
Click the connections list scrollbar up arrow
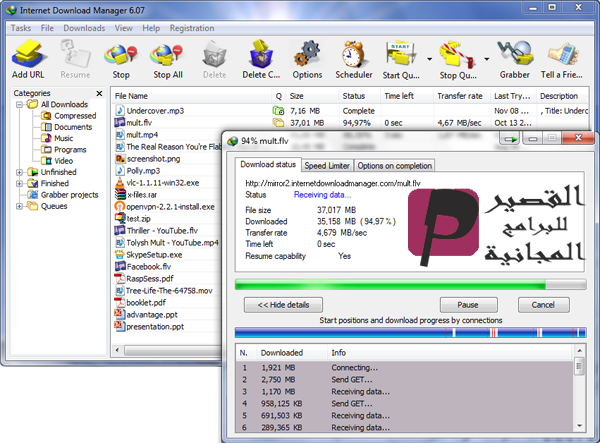pyautogui.click(x=579, y=350)
